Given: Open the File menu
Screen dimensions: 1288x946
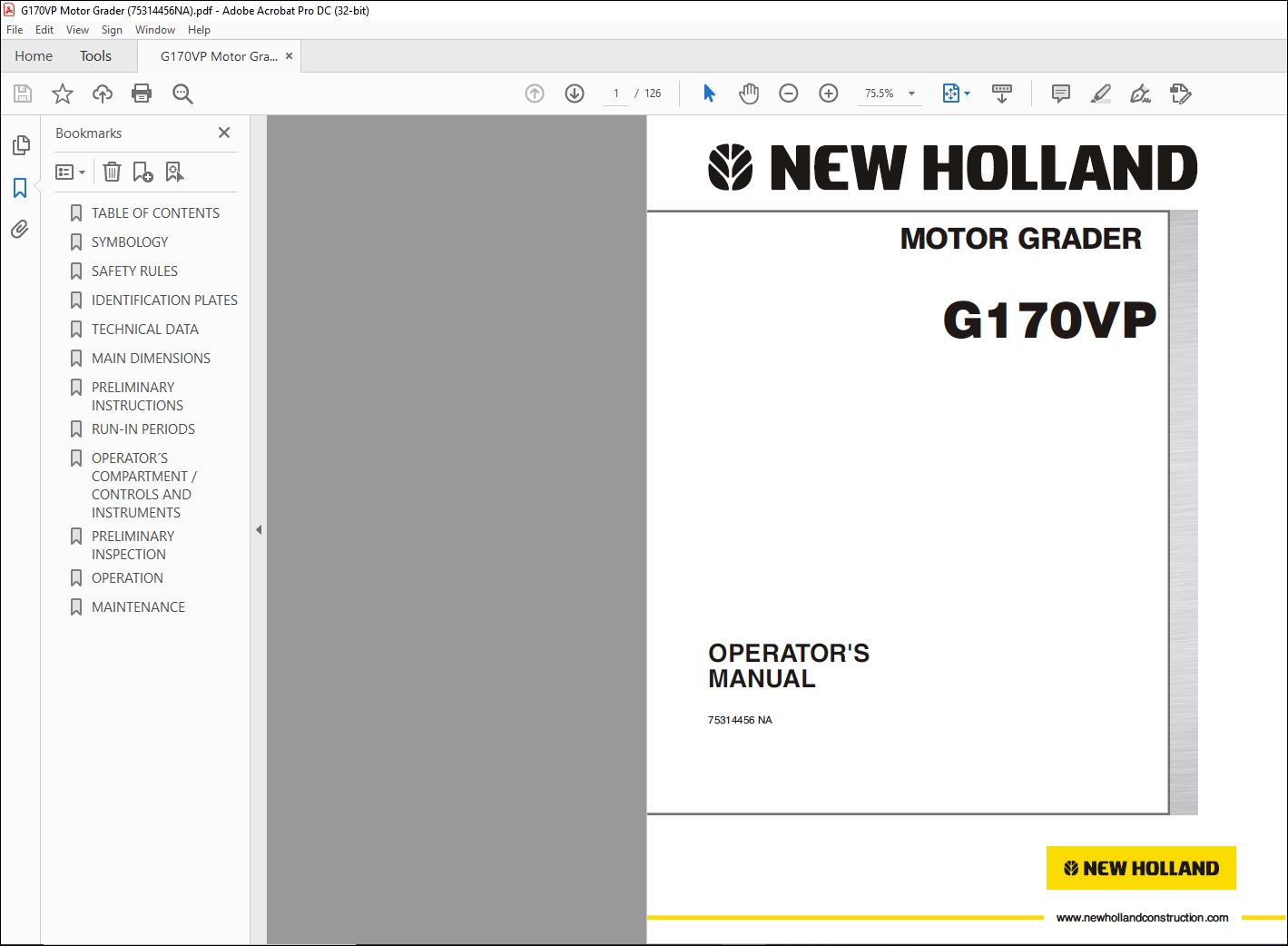Looking at the screenshot, I should coord(15,30).
